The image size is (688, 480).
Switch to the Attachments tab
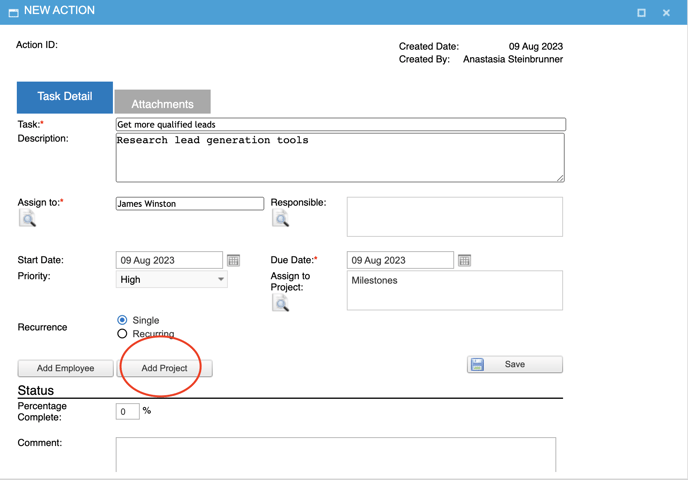pos(162,102)
